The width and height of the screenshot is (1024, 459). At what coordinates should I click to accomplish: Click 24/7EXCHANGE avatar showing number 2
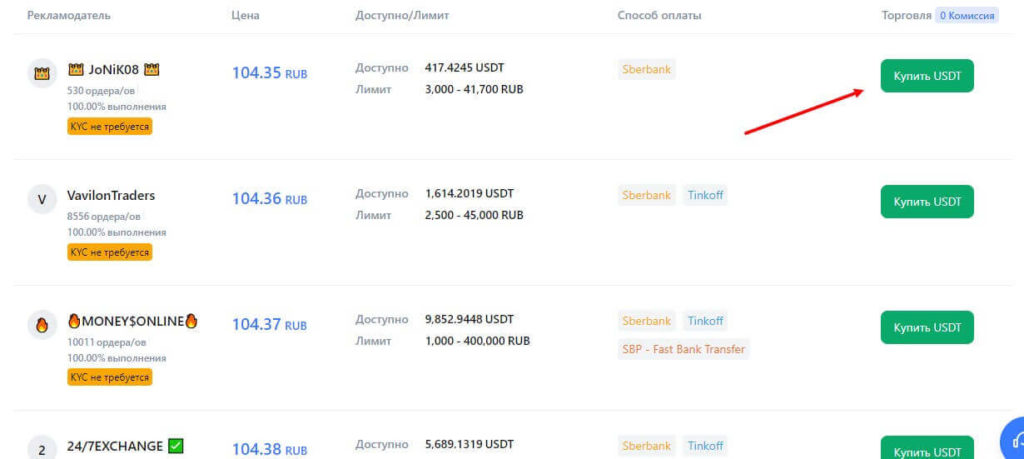pos(41,450)
